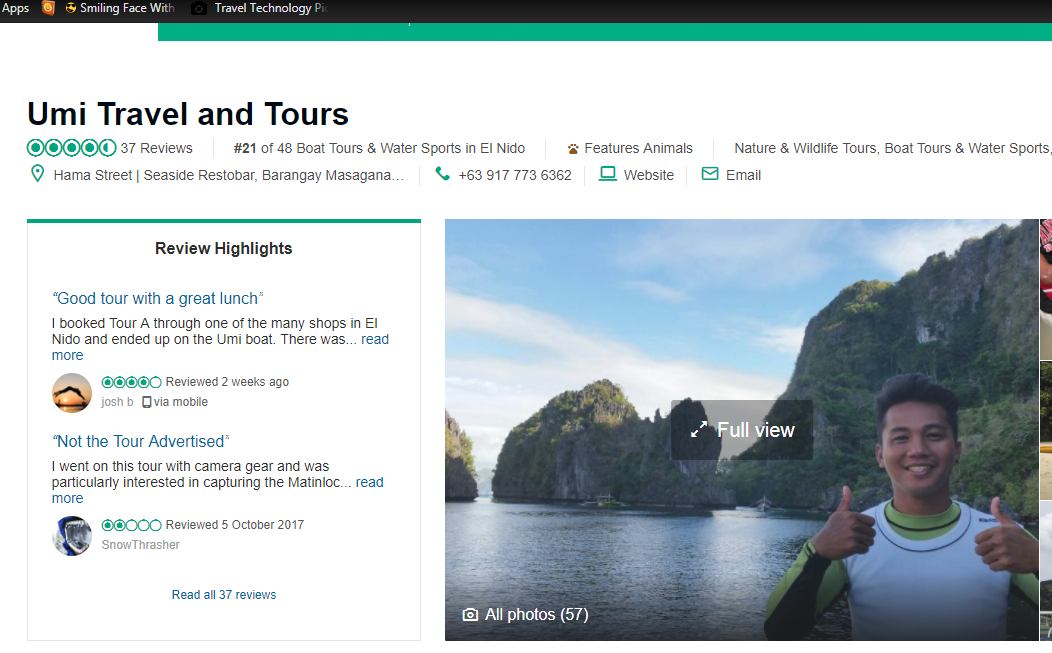1052x653 pixels.
Task: Click the map pin address icon
Action: point(37,174)
